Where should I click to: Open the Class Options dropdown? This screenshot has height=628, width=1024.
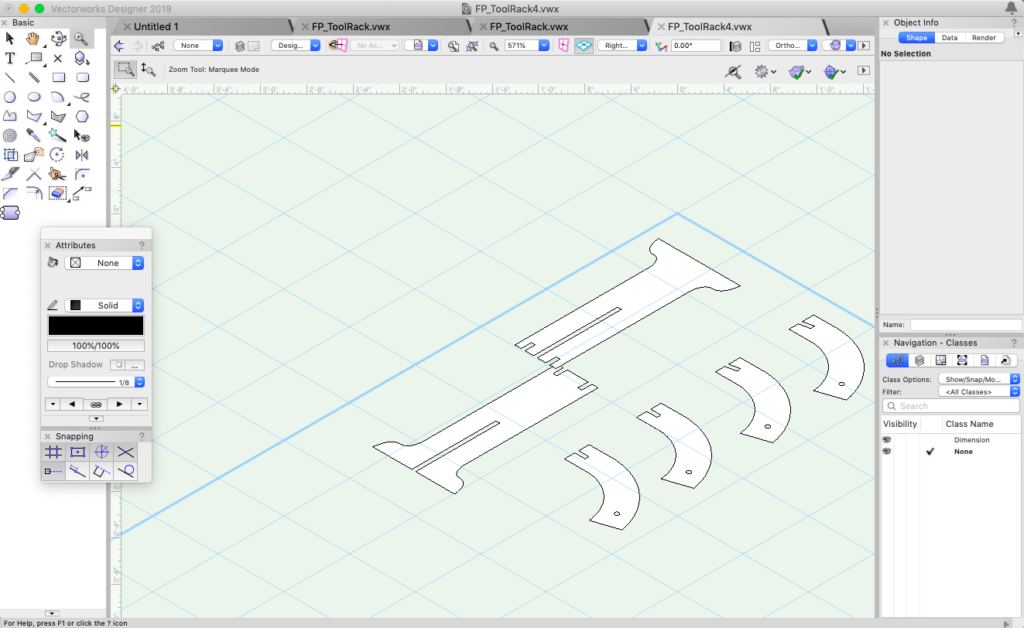[979, 379]
